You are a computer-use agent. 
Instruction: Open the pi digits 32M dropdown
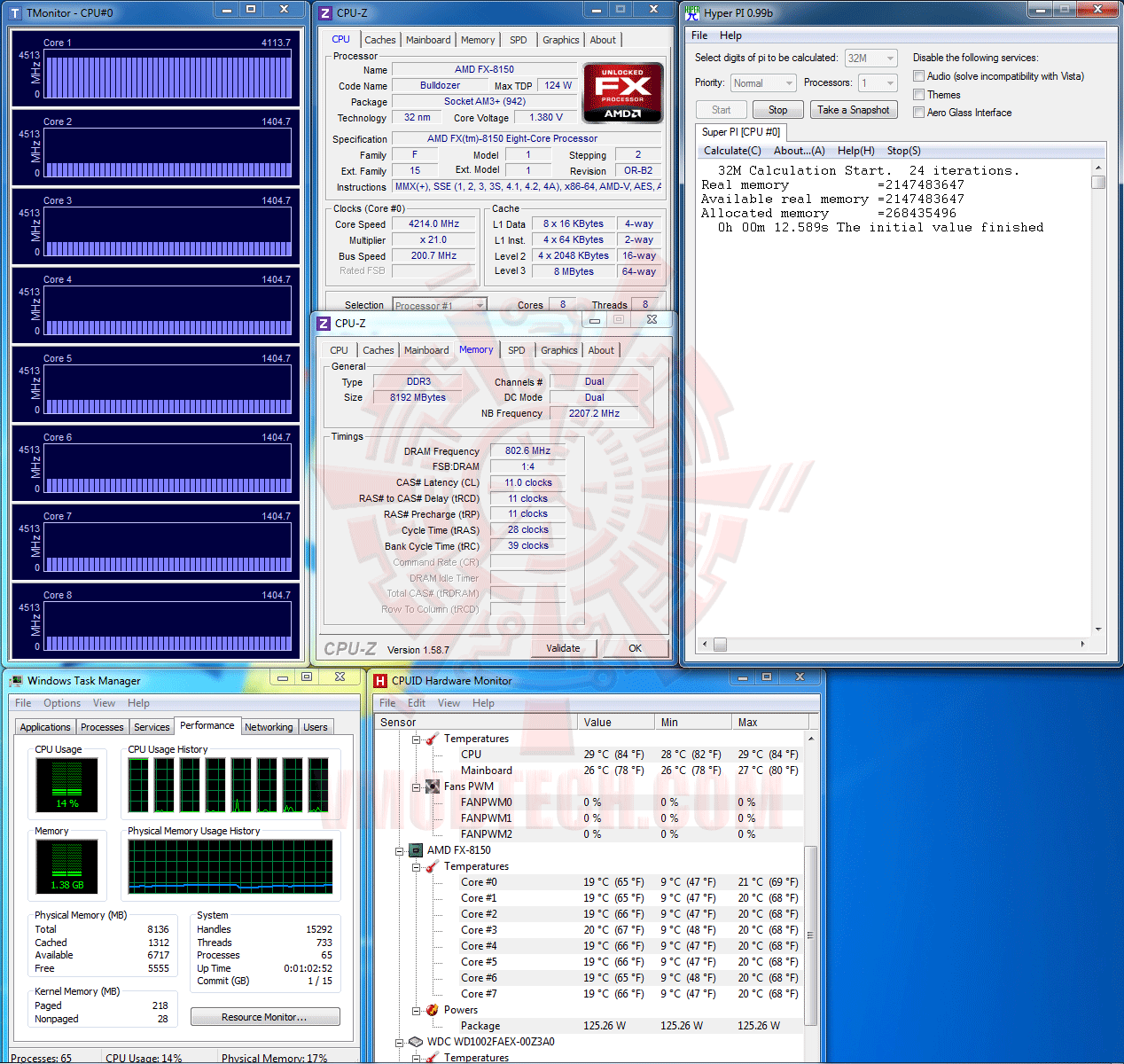870,59
